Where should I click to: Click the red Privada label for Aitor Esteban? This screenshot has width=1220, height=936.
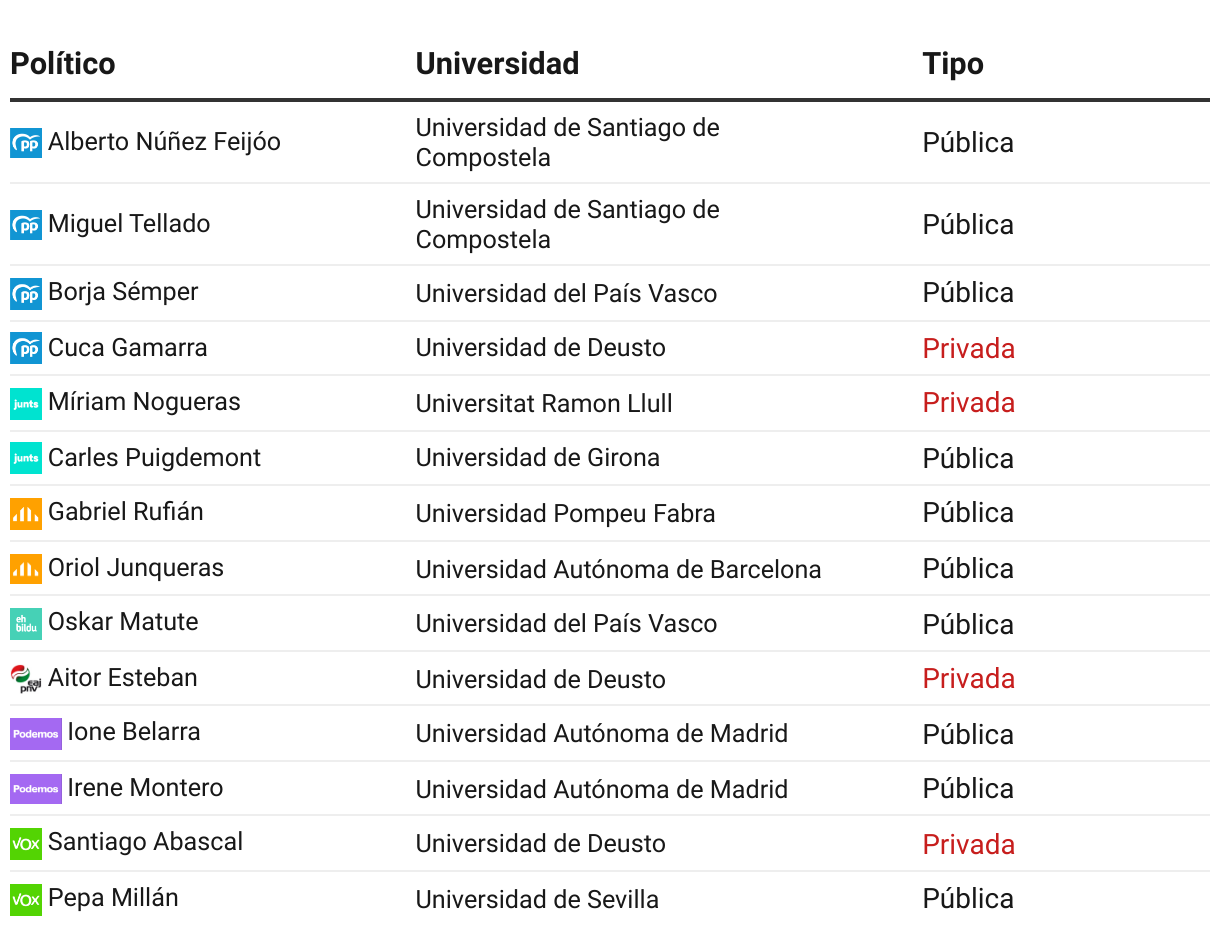coord(968,679)
